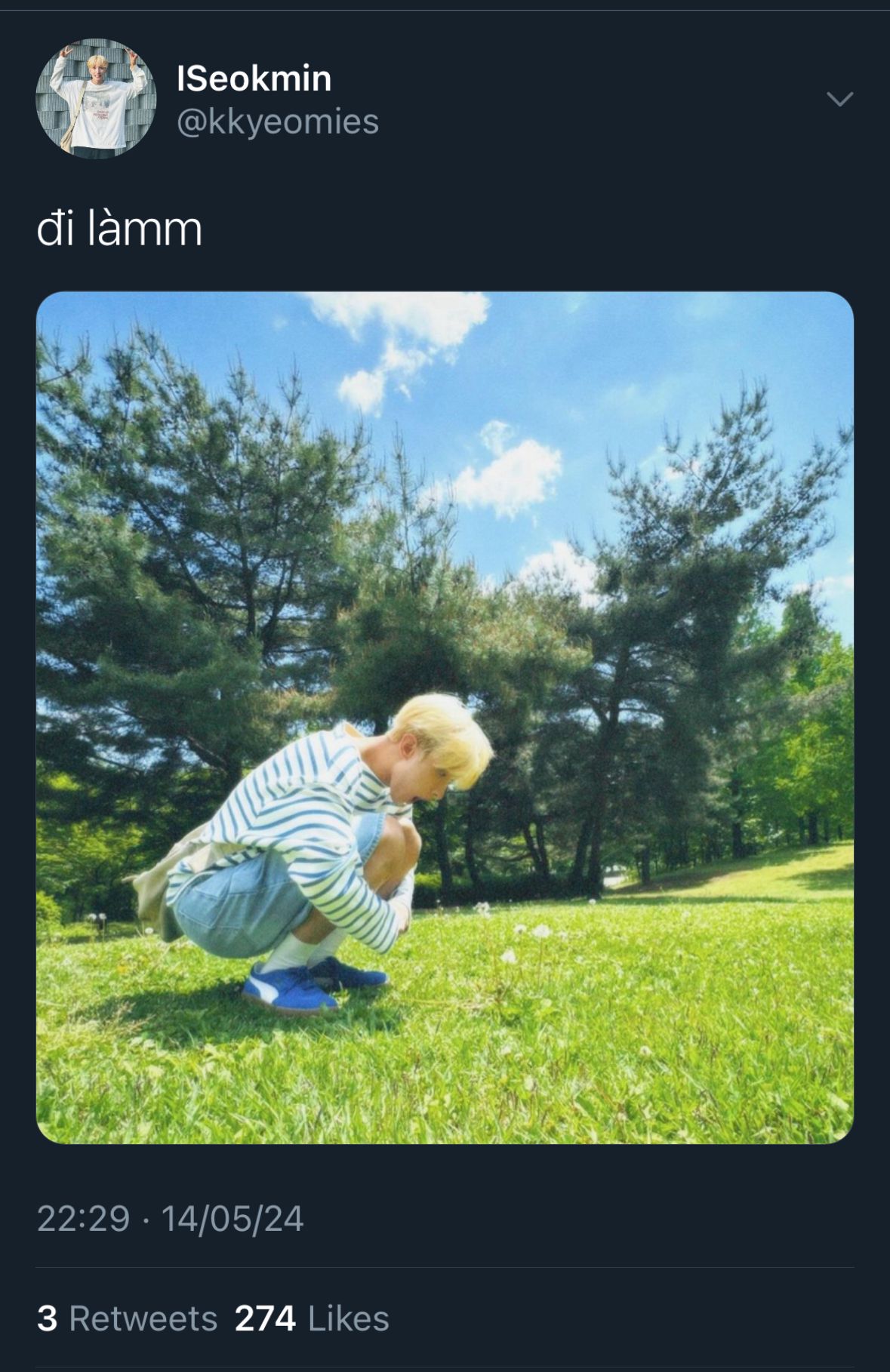The height and width of the screenshot is (1372, 890).
Task: View the 3 Retweets list
Action: click(x=127, y=1318)
